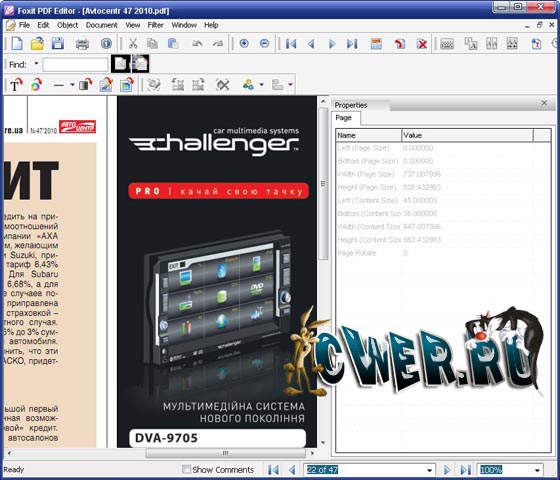Open the document Information icon
This screenshot has width=560, height=480.
coord(106,44)
